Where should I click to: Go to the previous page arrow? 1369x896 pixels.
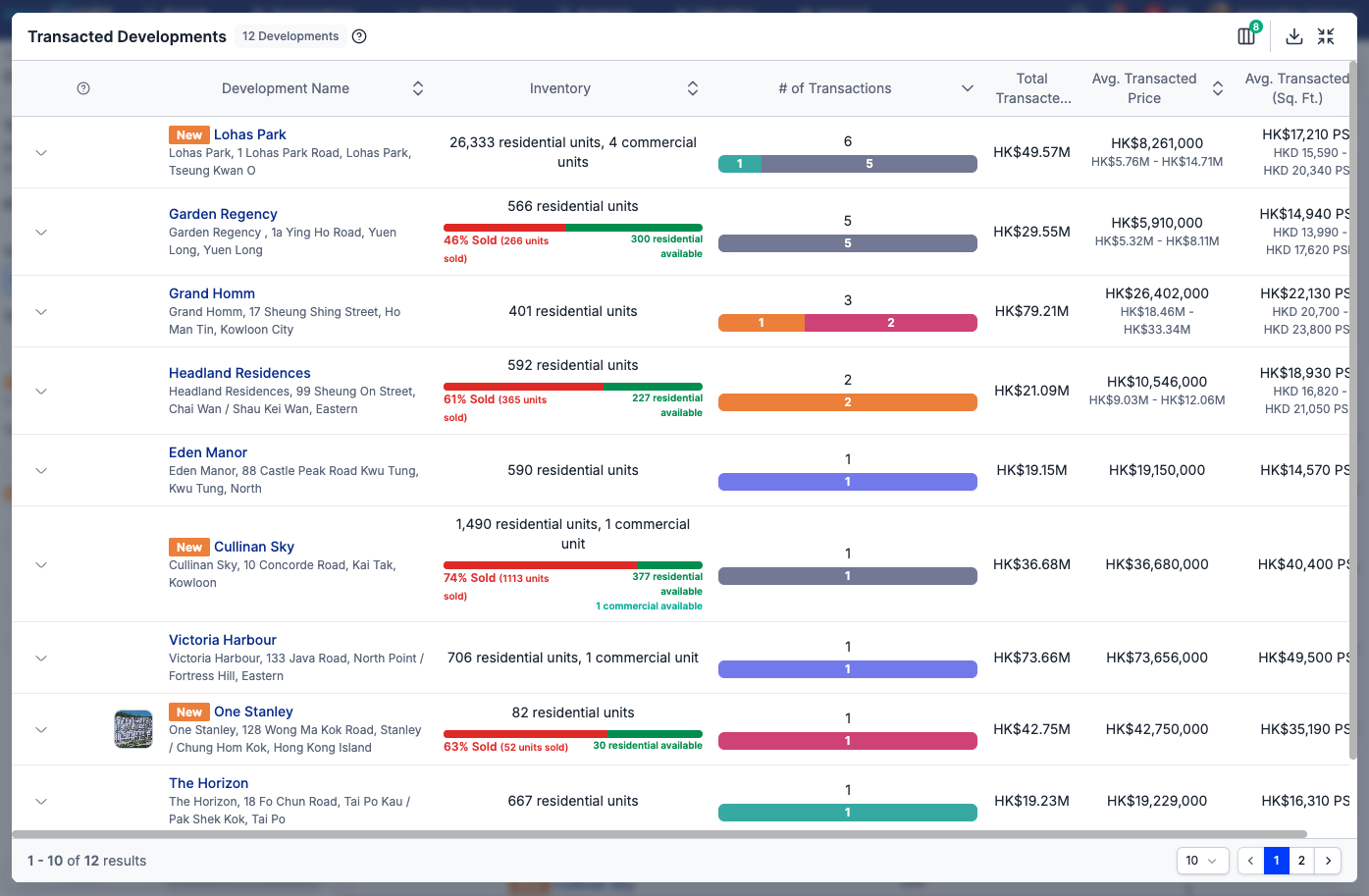1250,861
